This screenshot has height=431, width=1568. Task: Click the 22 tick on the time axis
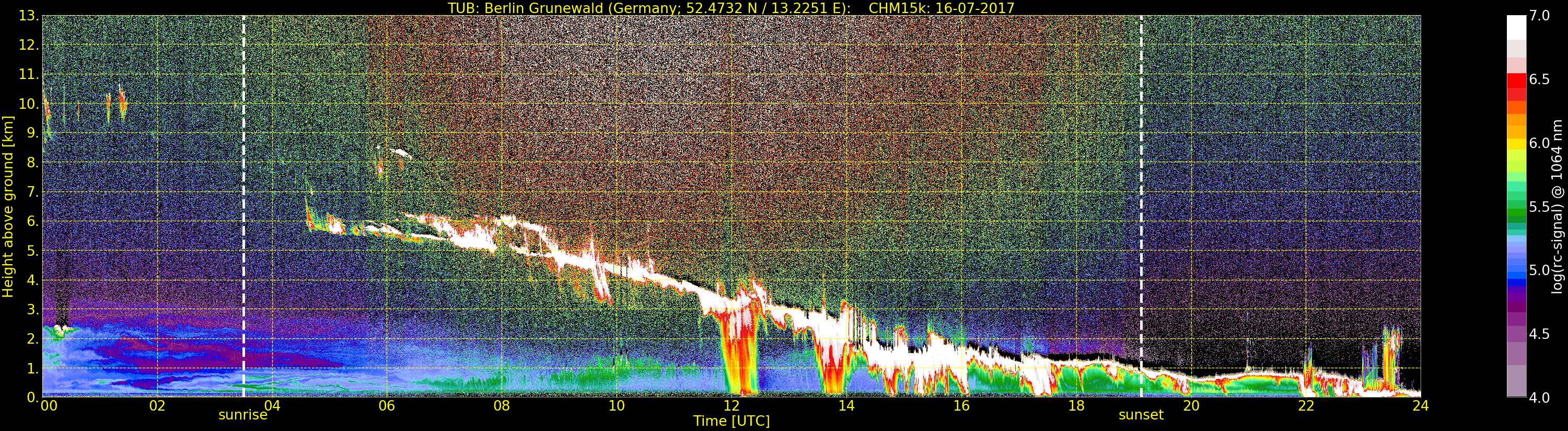click(x=1306, y=406)
